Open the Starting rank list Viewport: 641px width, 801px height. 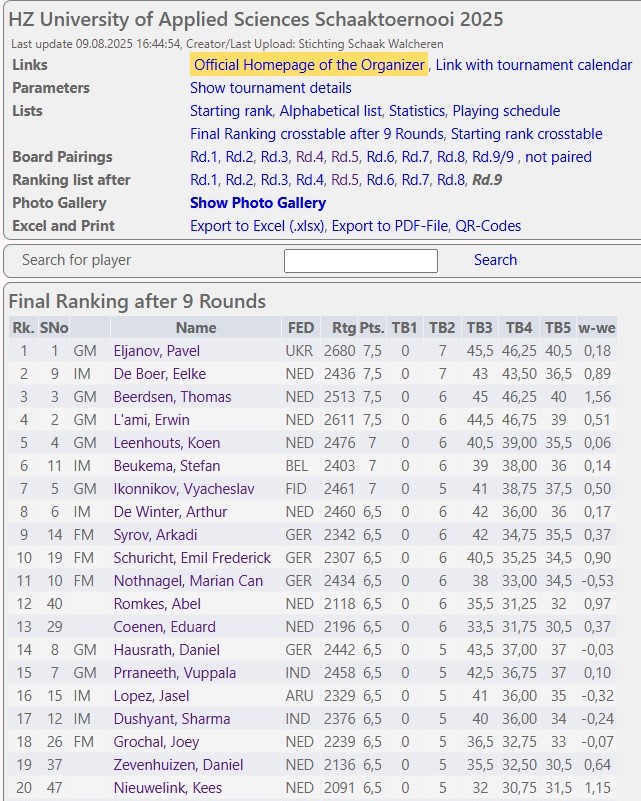(230, 111)
